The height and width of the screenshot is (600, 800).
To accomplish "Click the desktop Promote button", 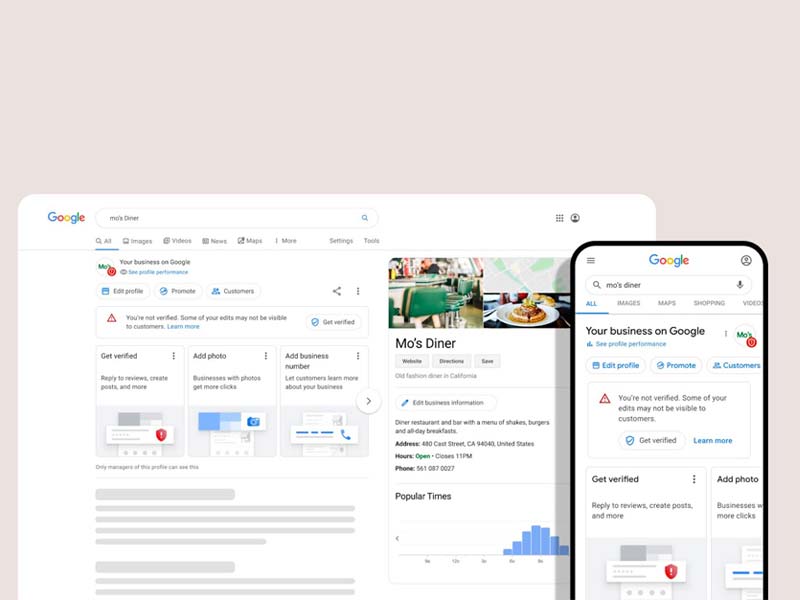I will click(178, 291).
